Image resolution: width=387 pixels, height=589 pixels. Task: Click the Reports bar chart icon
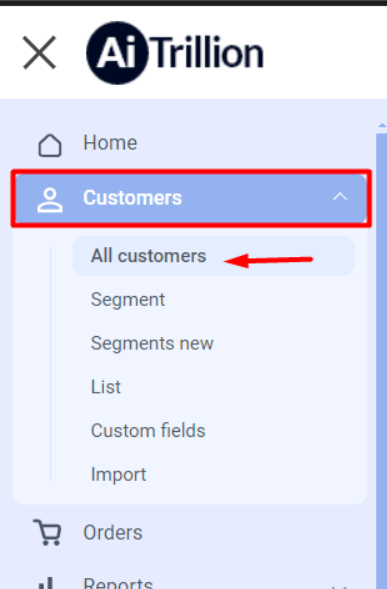pyautogui.click(x=46, y=583)
